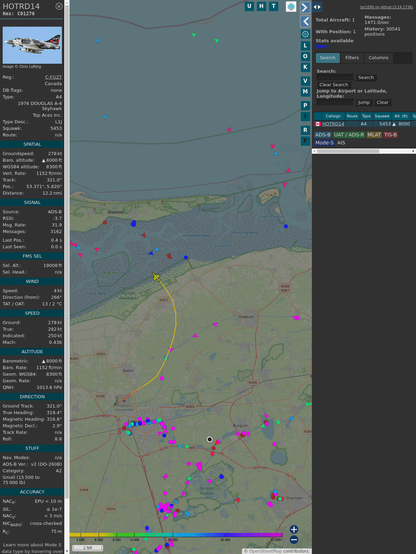Click the Clear Search button
This screenshot has height=554, width=416.
(334, 84)
